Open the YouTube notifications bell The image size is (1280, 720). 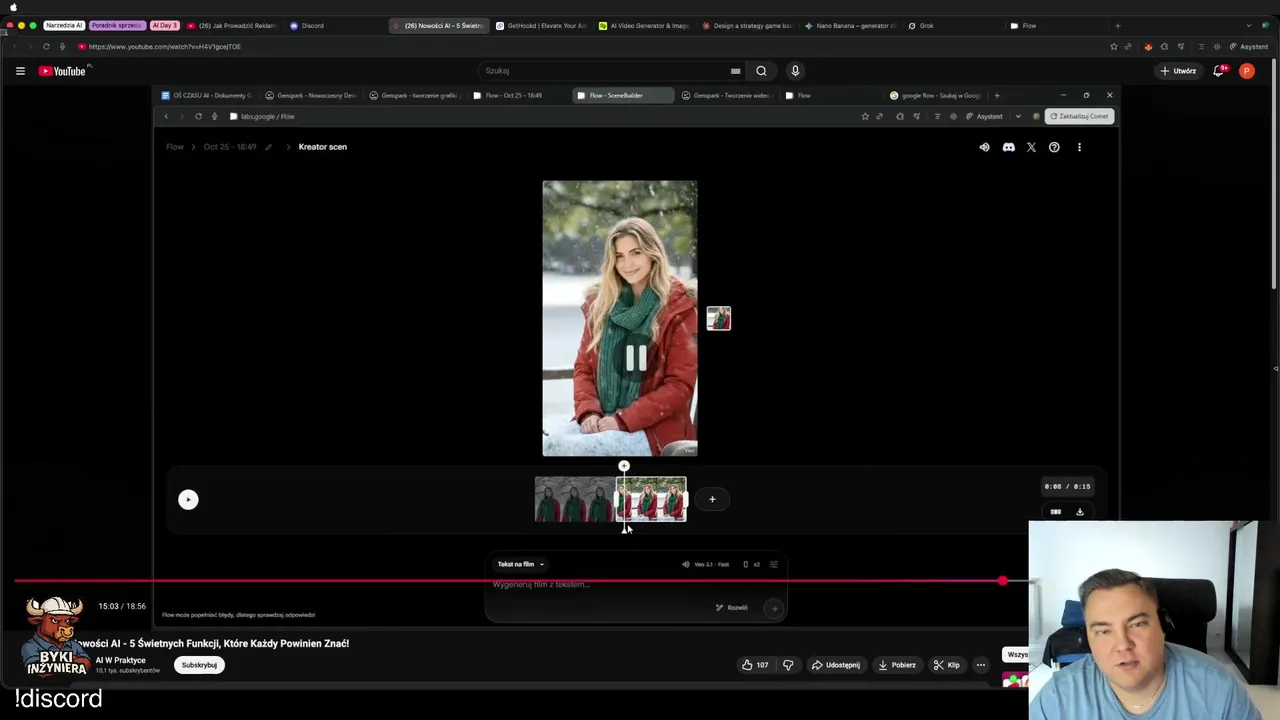point(1219,71)
